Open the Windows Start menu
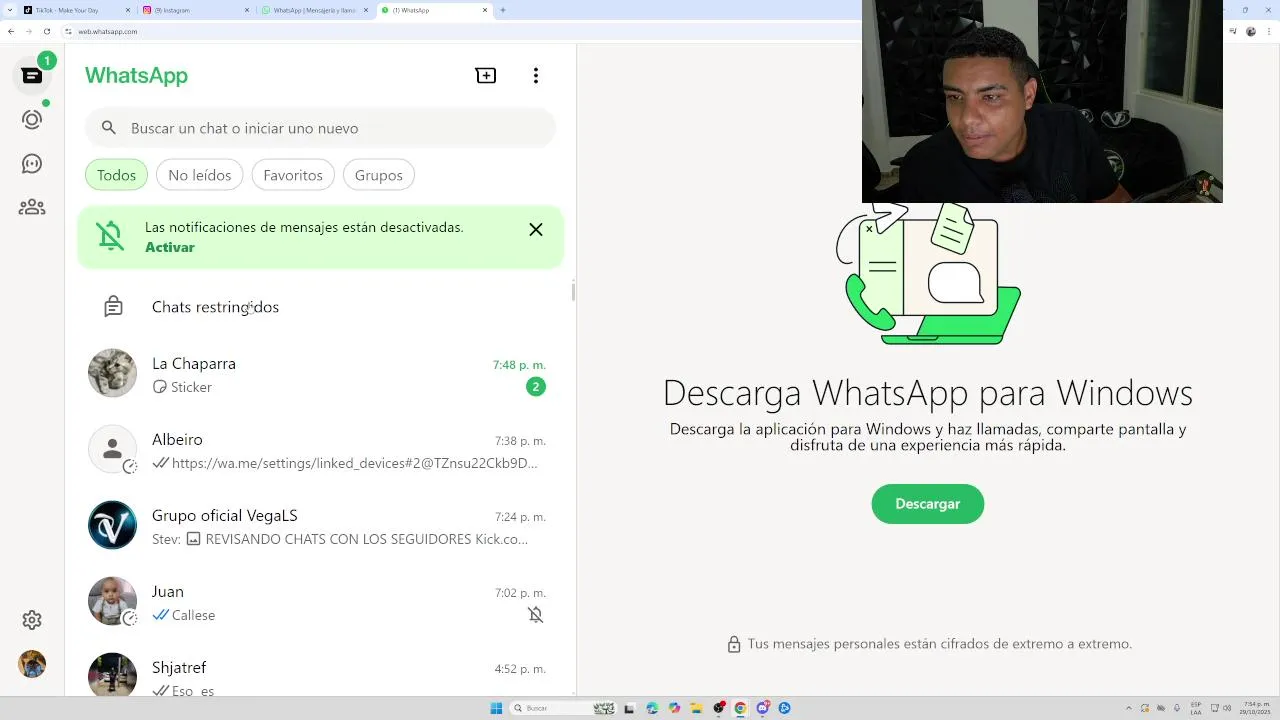This screenshot has width=1280, height=720. [496, 708]
